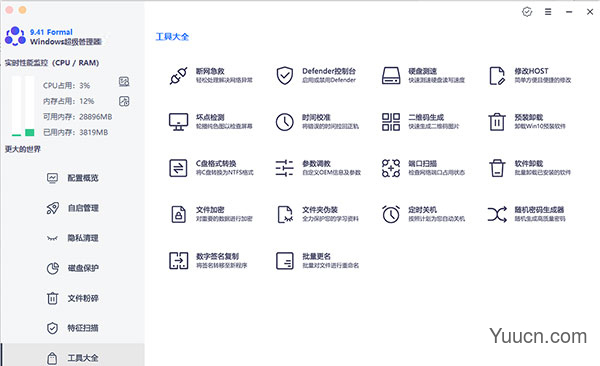Click the blue 工具大全 page heading
This screenshot has height=366, width=600.
tap(172, 37)
